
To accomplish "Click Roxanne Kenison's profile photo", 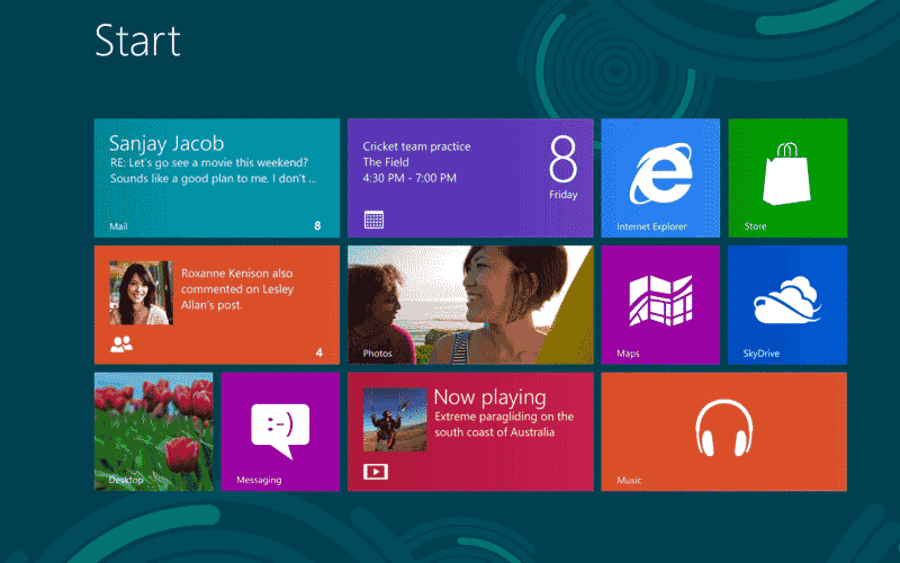I will coord(141,293).
